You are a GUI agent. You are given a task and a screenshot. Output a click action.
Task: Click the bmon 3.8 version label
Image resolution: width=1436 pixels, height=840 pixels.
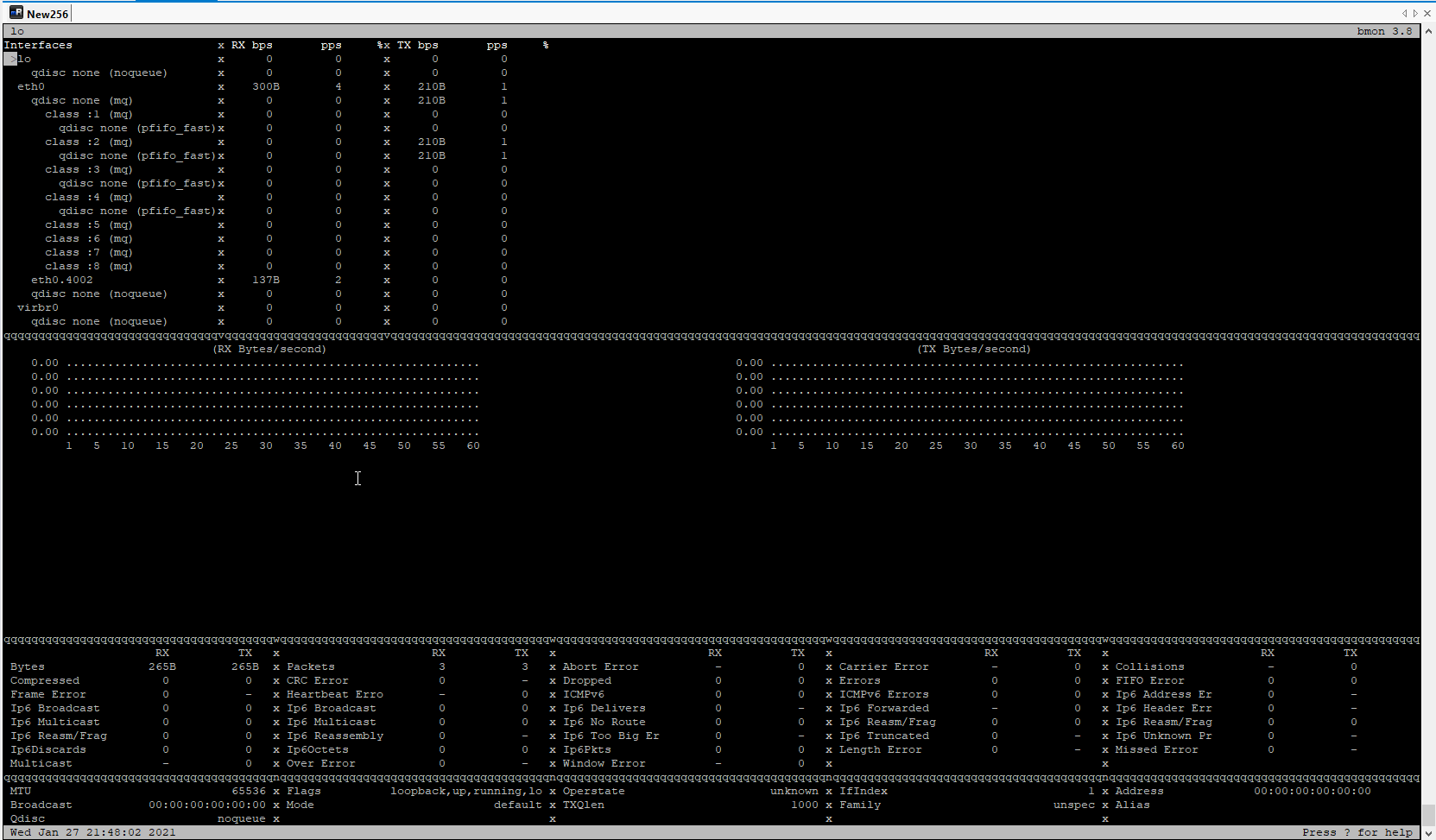(x=1385, y=31)
